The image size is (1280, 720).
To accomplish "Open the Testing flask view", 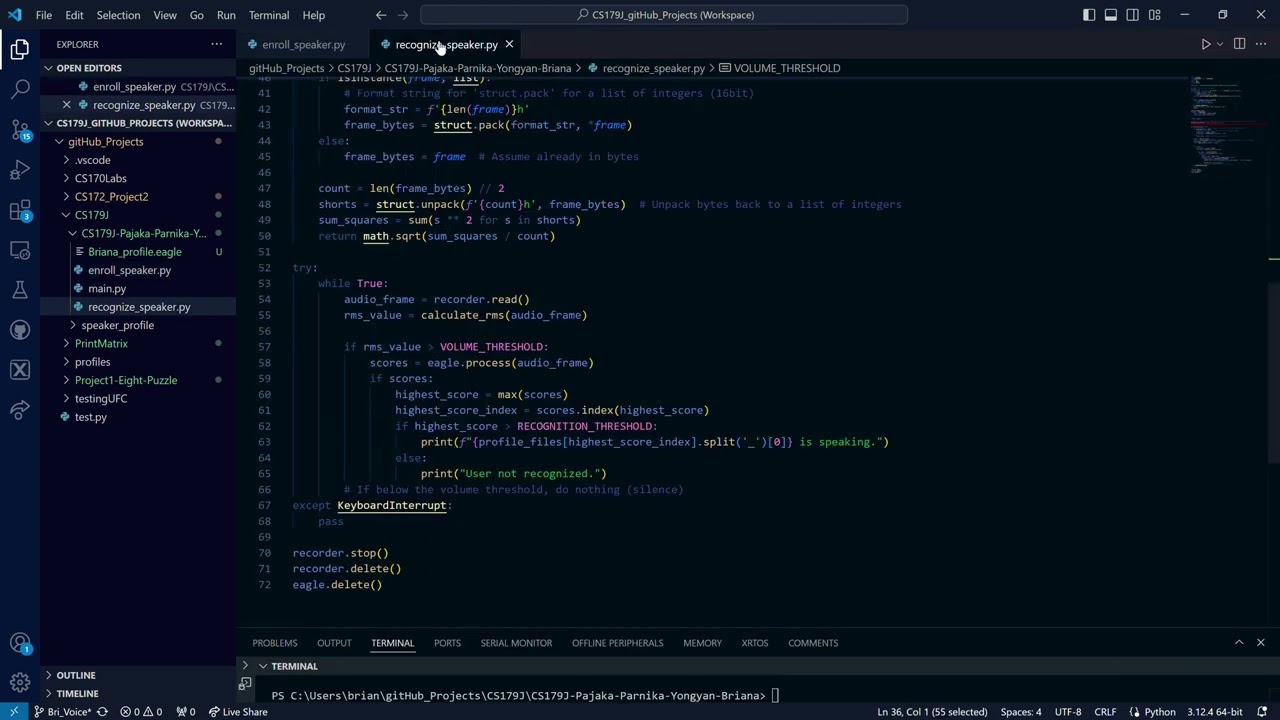I will pyautogui.click(x=20, y=290).
